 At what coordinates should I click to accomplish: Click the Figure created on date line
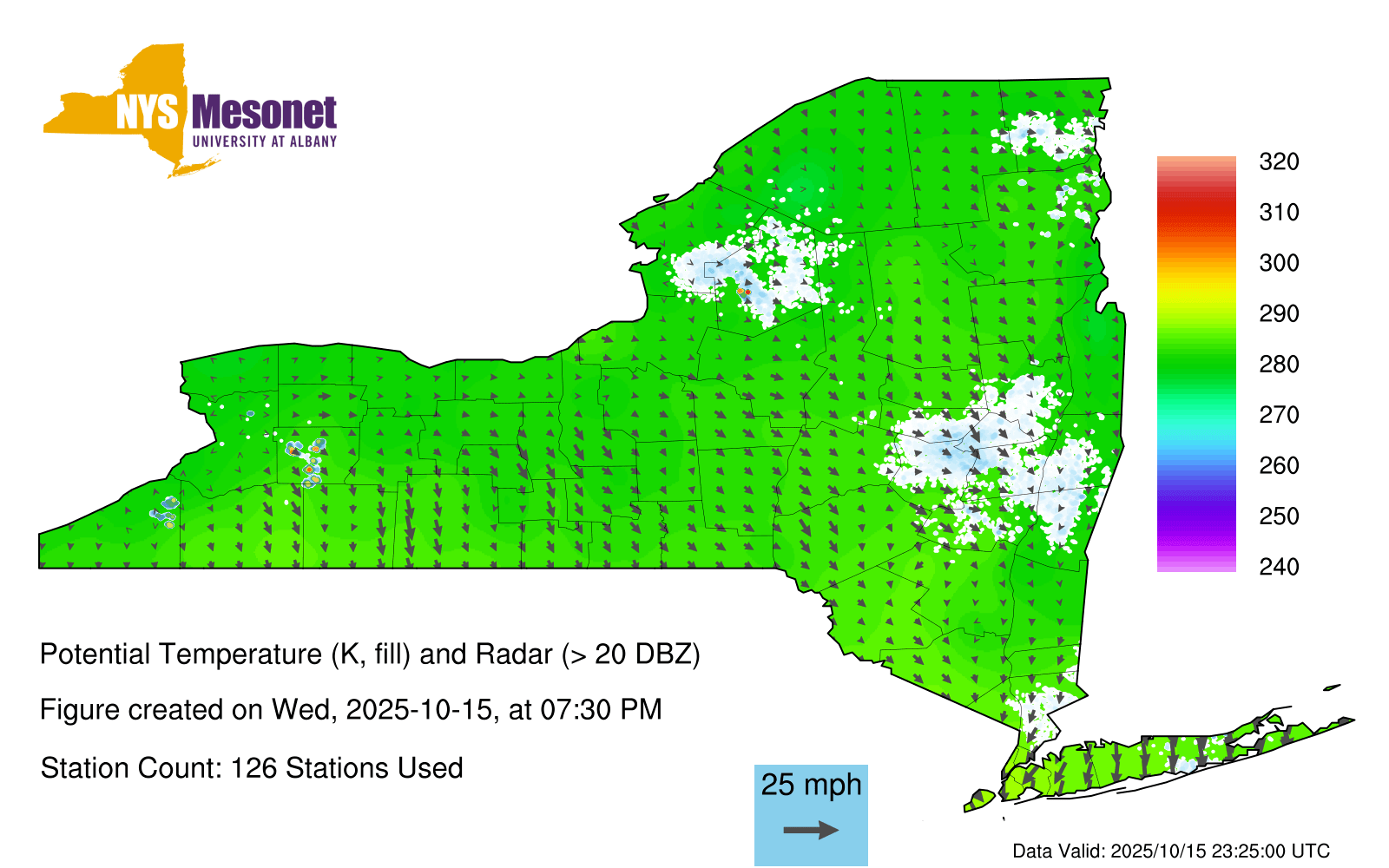click(x=351, y=710)
